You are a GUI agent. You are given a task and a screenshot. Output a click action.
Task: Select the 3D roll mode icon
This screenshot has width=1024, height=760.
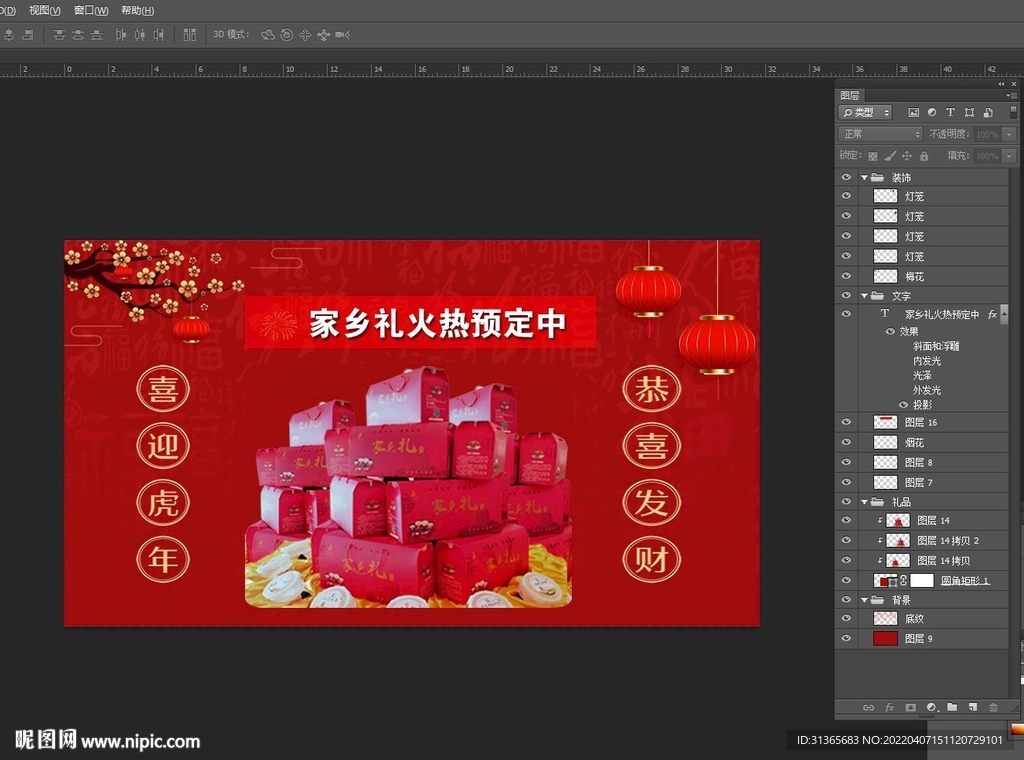[287, 35]
